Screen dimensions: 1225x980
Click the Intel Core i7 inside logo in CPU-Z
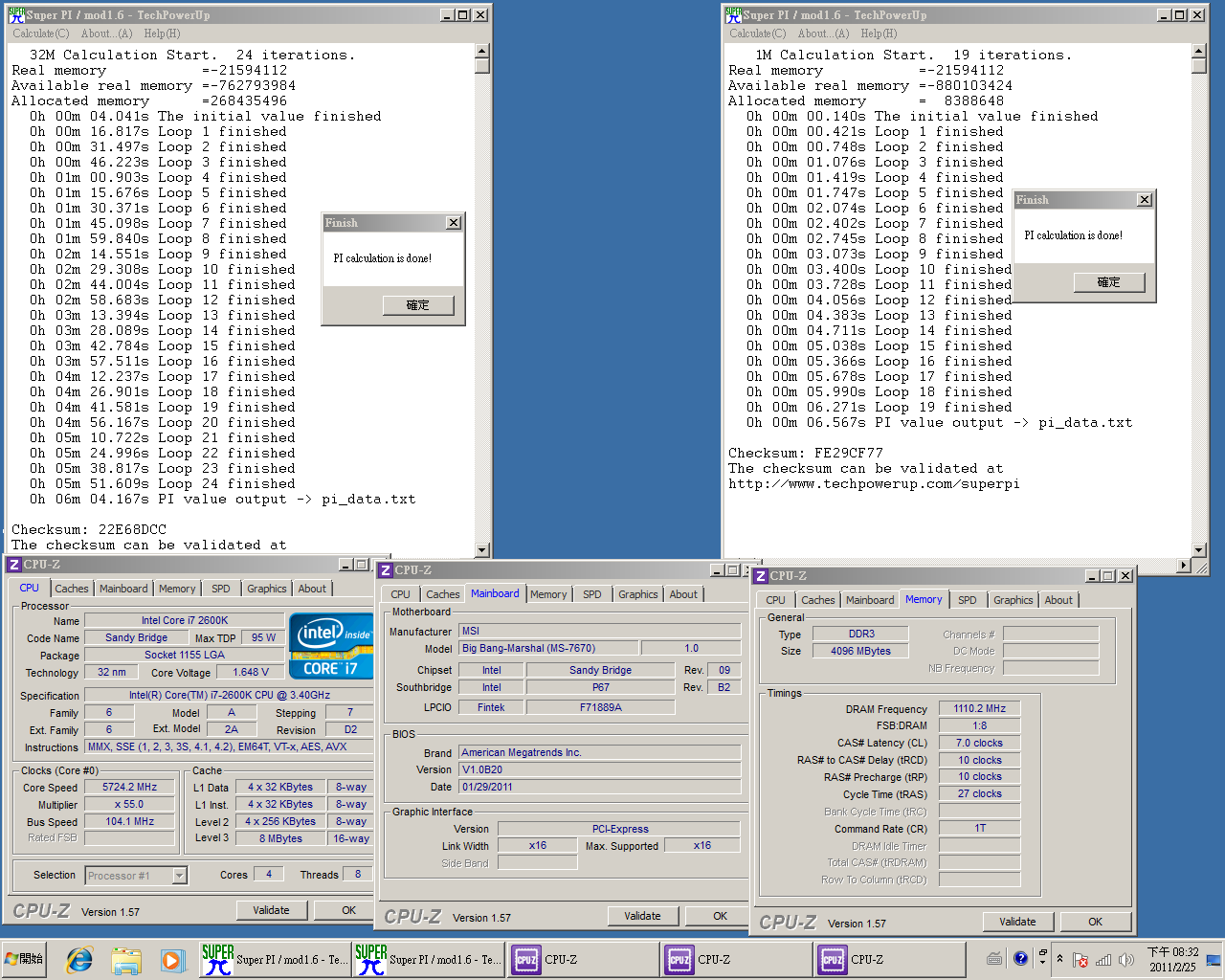pos(331,646)
